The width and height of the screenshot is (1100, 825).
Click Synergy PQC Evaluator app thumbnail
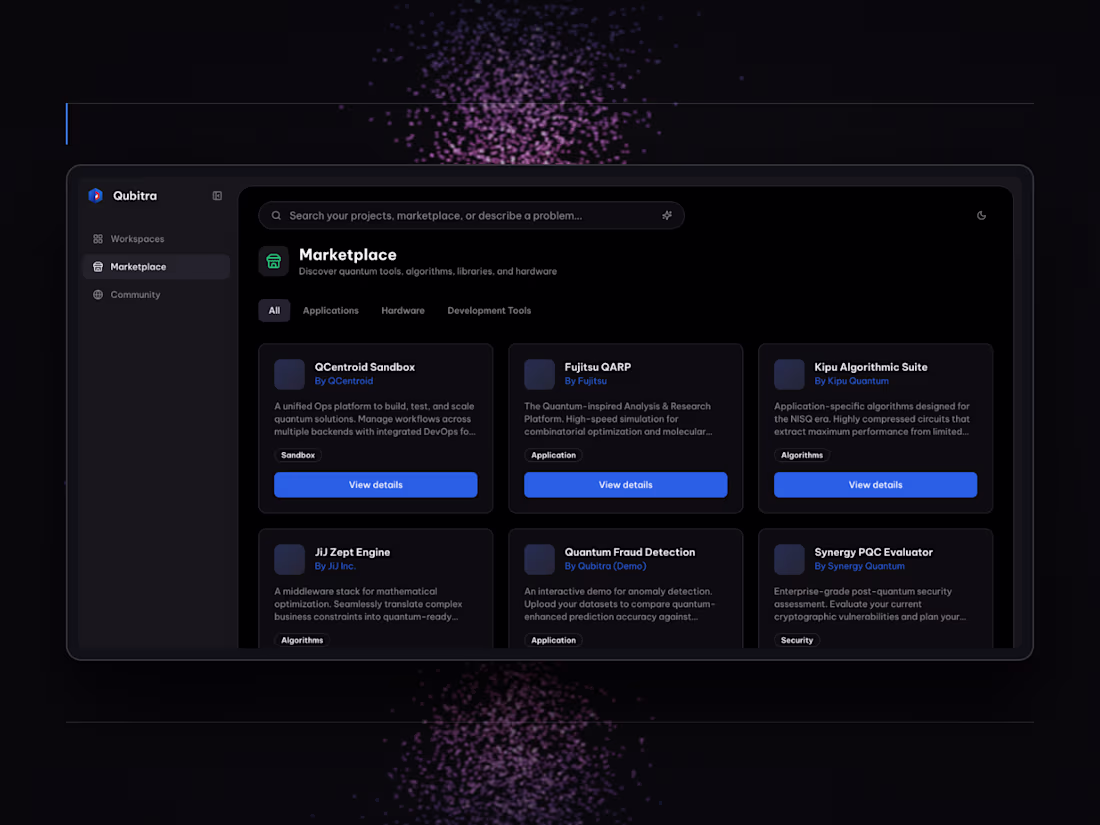(789, 559)
